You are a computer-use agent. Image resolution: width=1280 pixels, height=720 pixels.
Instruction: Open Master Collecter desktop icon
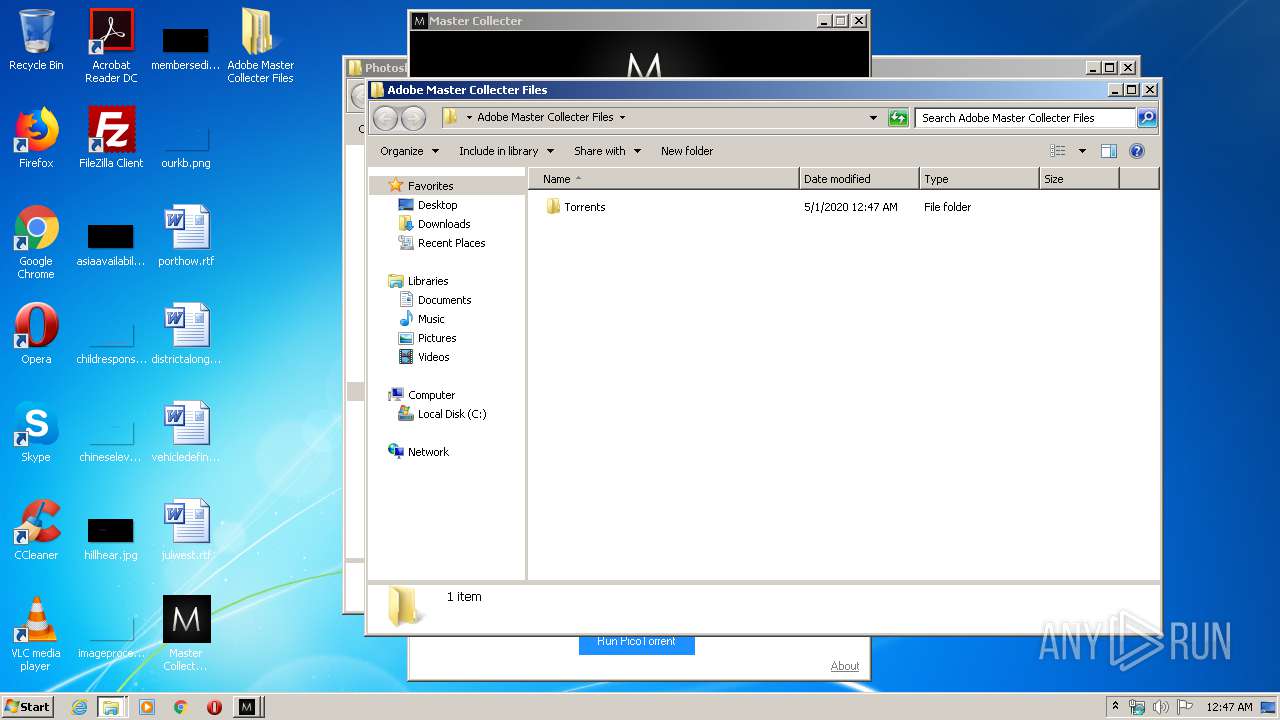coord(186,634)
